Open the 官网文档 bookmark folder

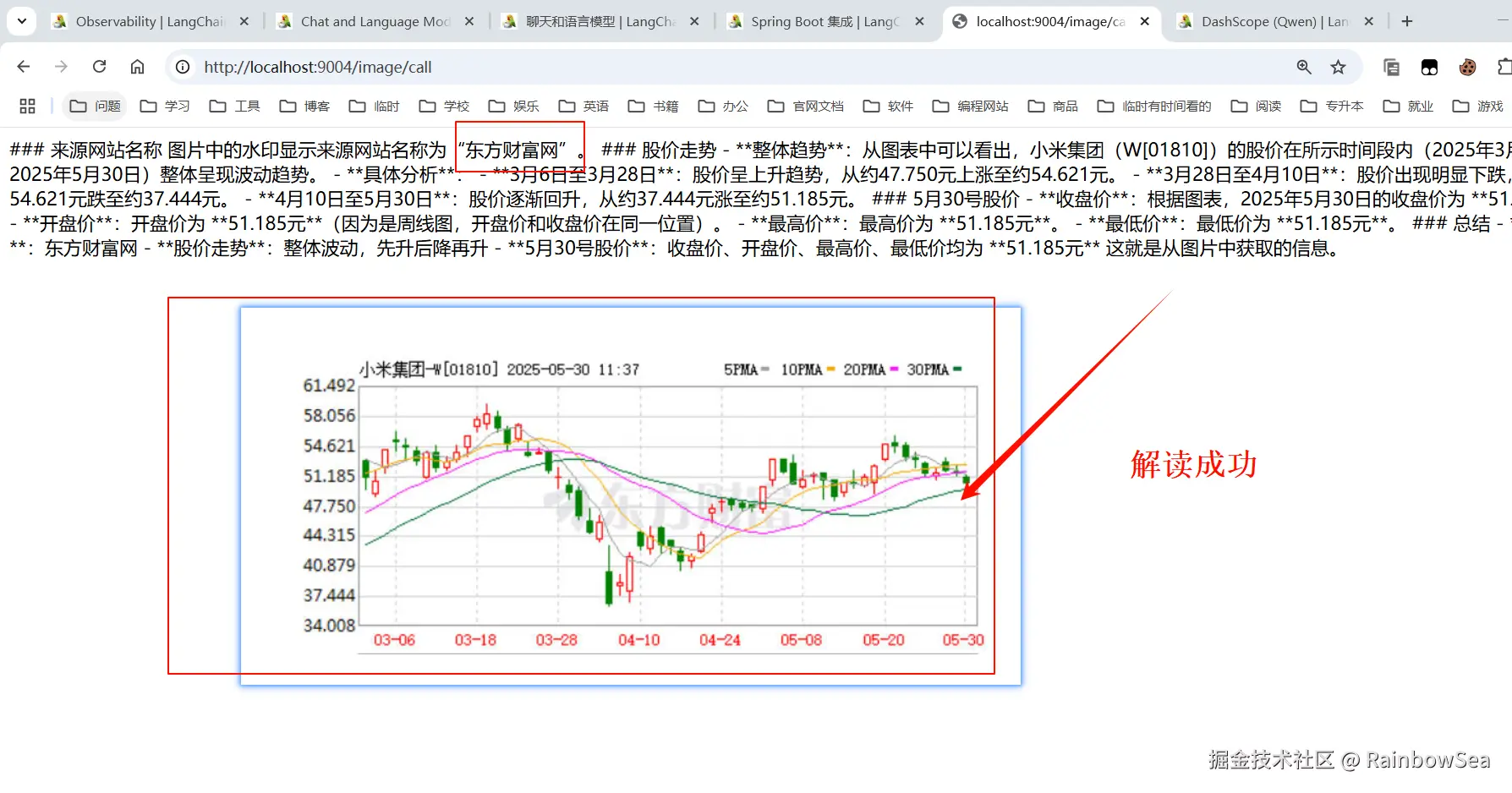[x=806, y=106]
